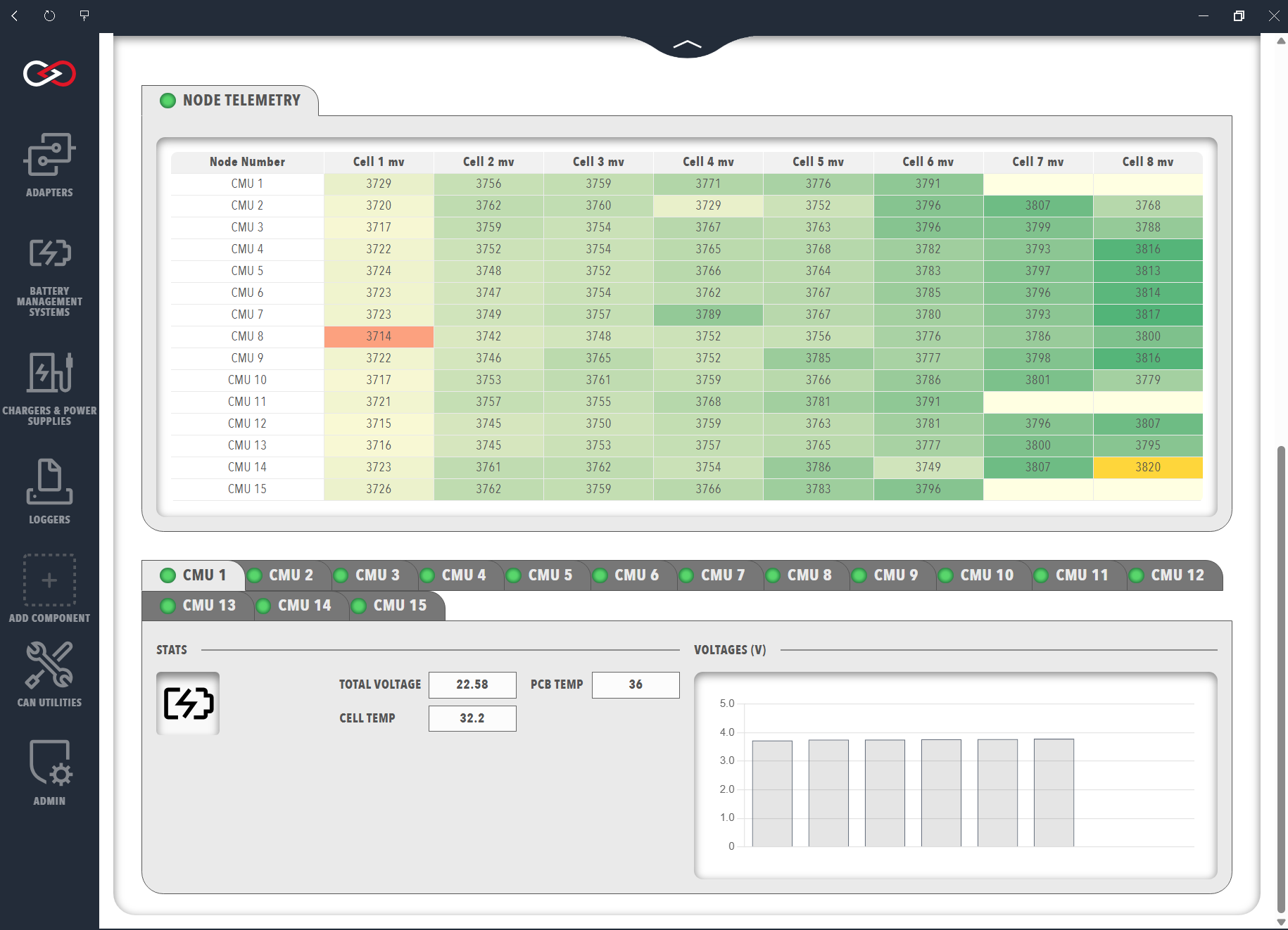The image size is (1288, 930).
Task: Select CMU 2 Cell 7 value 3807
Action: (x=1038, y=205)
